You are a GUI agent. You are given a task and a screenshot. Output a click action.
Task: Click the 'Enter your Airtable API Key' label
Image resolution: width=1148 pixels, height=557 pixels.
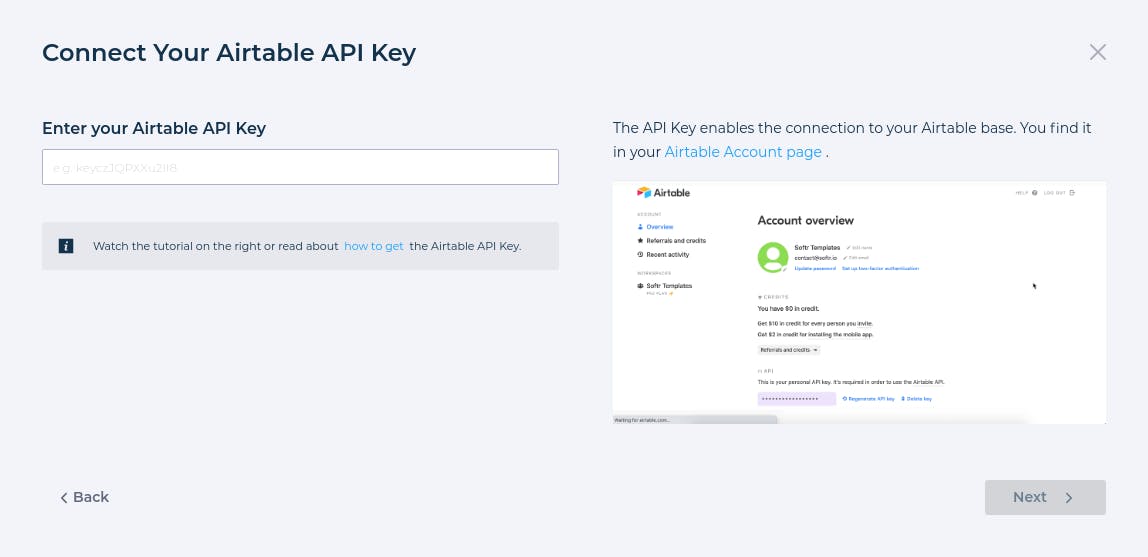click(154, 128)
